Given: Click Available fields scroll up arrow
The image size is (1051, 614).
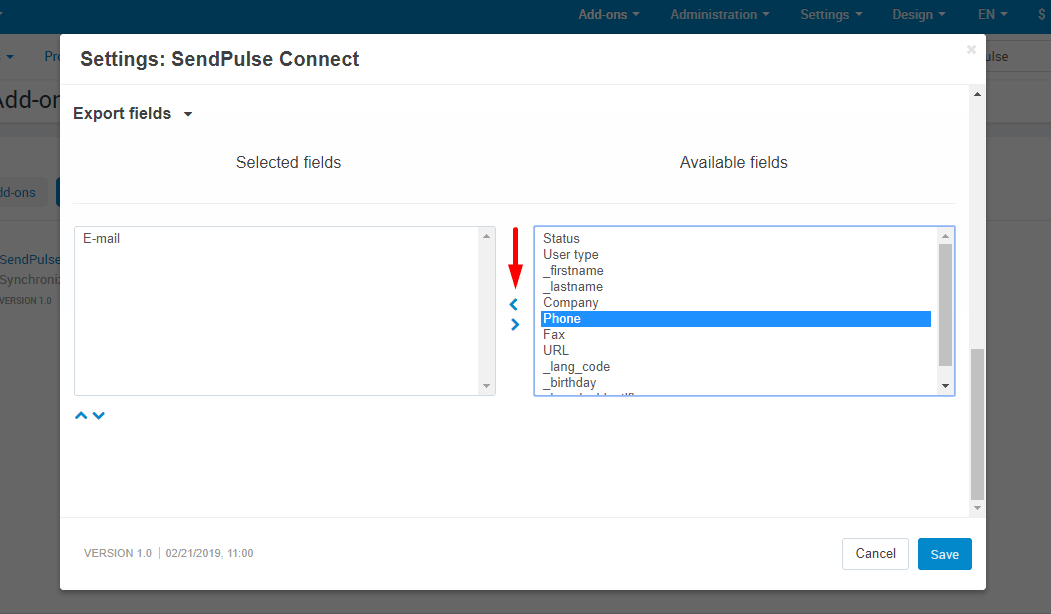Looking at the screenshot, I should point(945,236).
